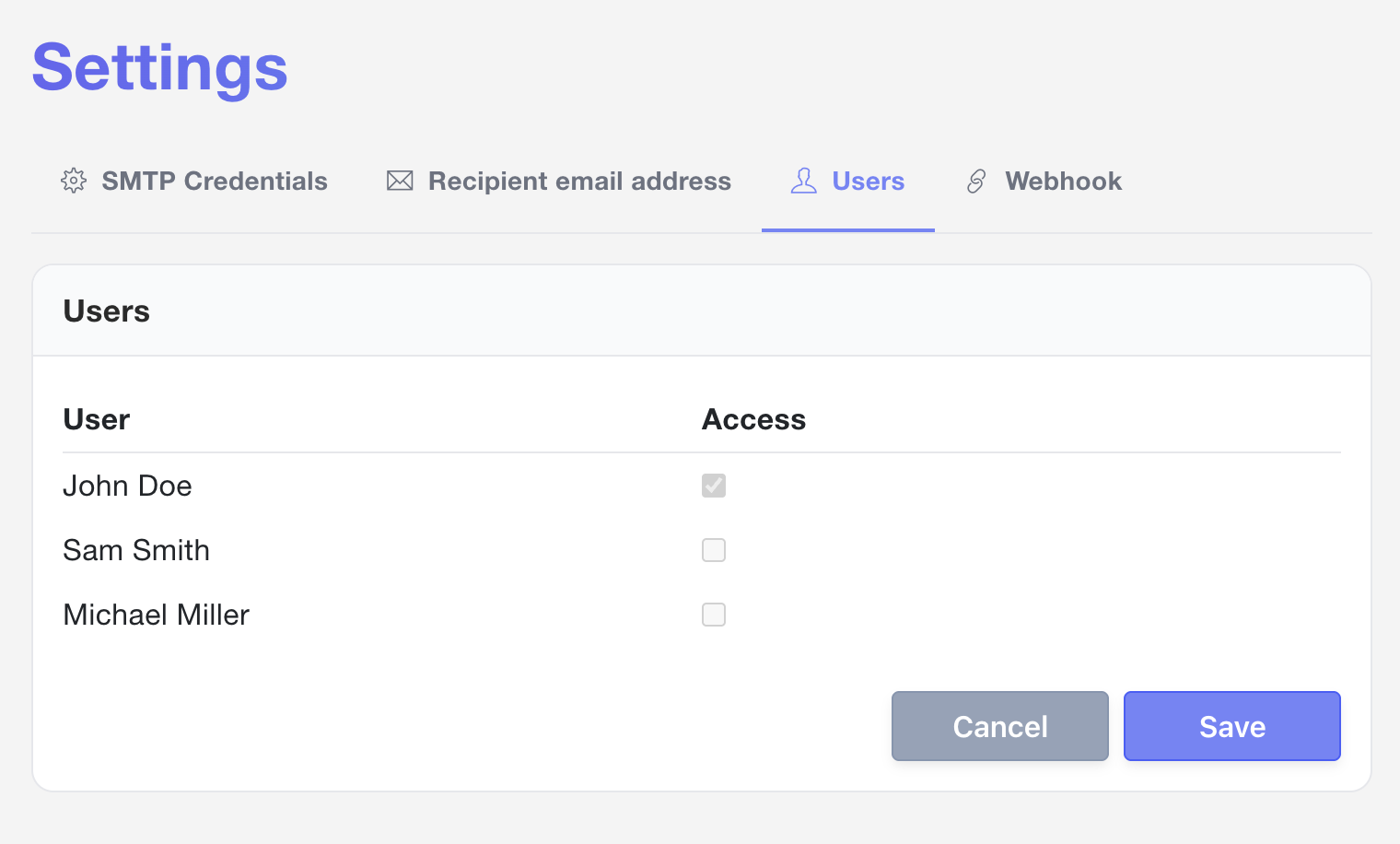Image resolution: width=1400 pixels, height=844 pixels.
Task: Switch to the SMTP Credentials tab
Action: click(214, 181)
